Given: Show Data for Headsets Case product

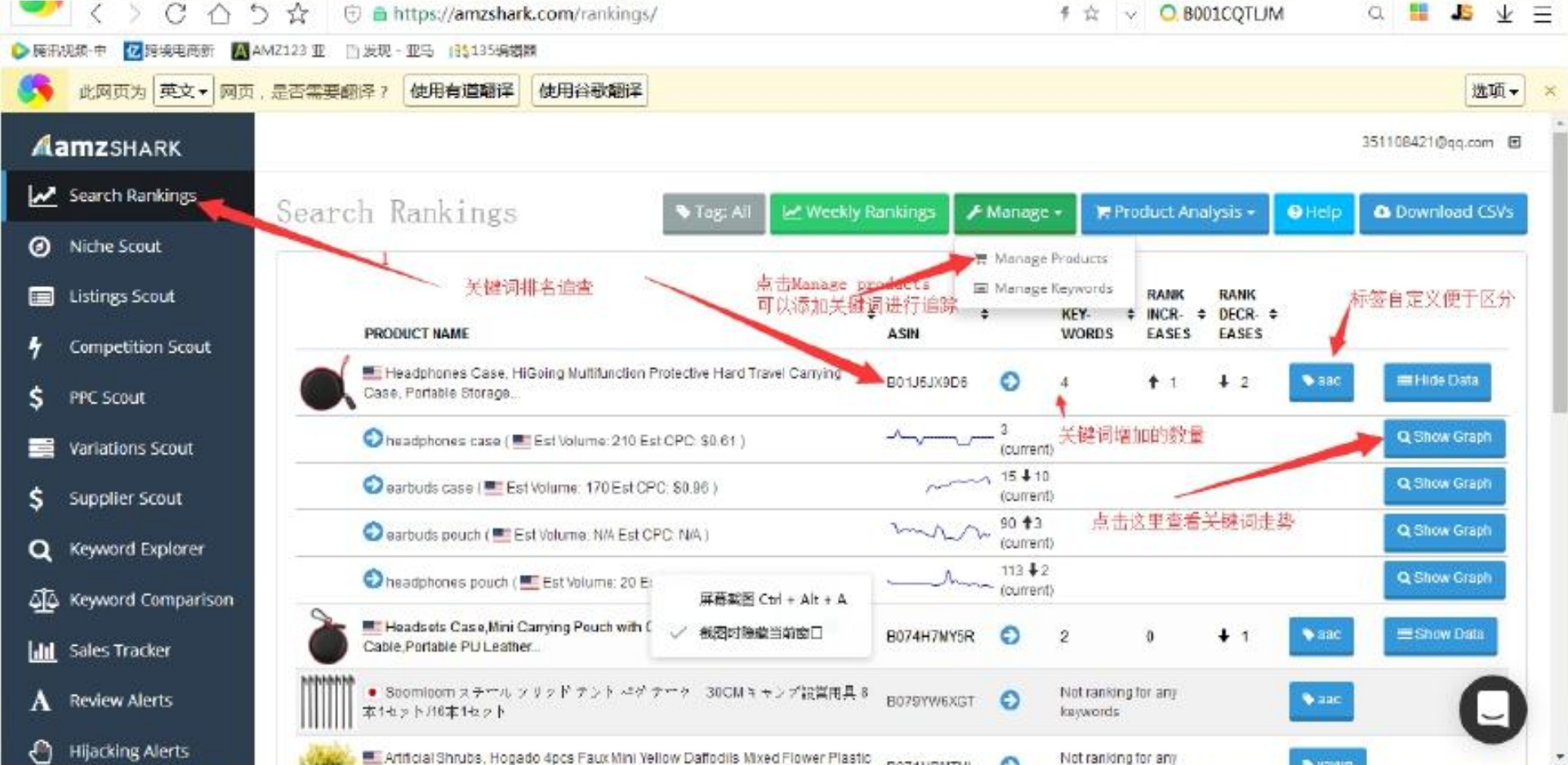Looking at the screenshot, I should (x=1440, y=635).
